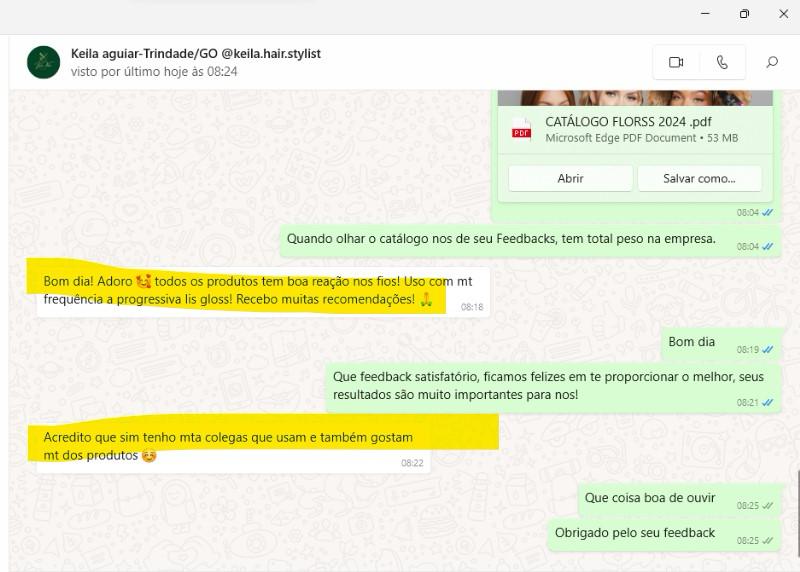Open the chat search magnifier icon
The image size is (800, 572).
(x=772, y=62)
